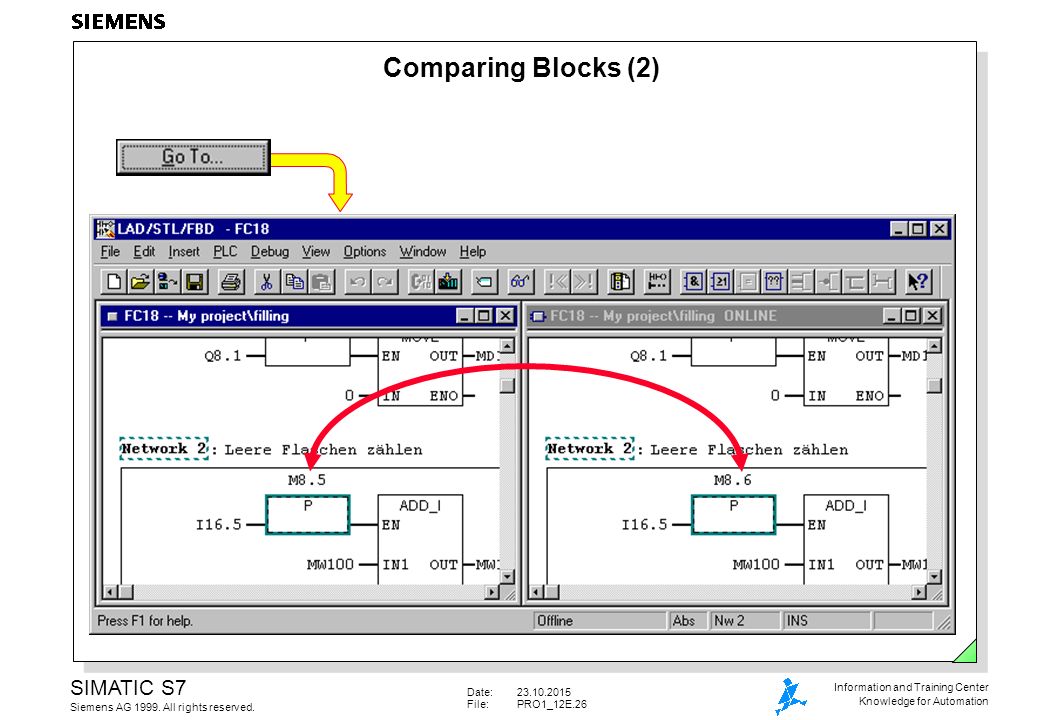Click vertical scroll thumb in offline window
This screenshot has width=1040, height=720.
pos(507,385)
